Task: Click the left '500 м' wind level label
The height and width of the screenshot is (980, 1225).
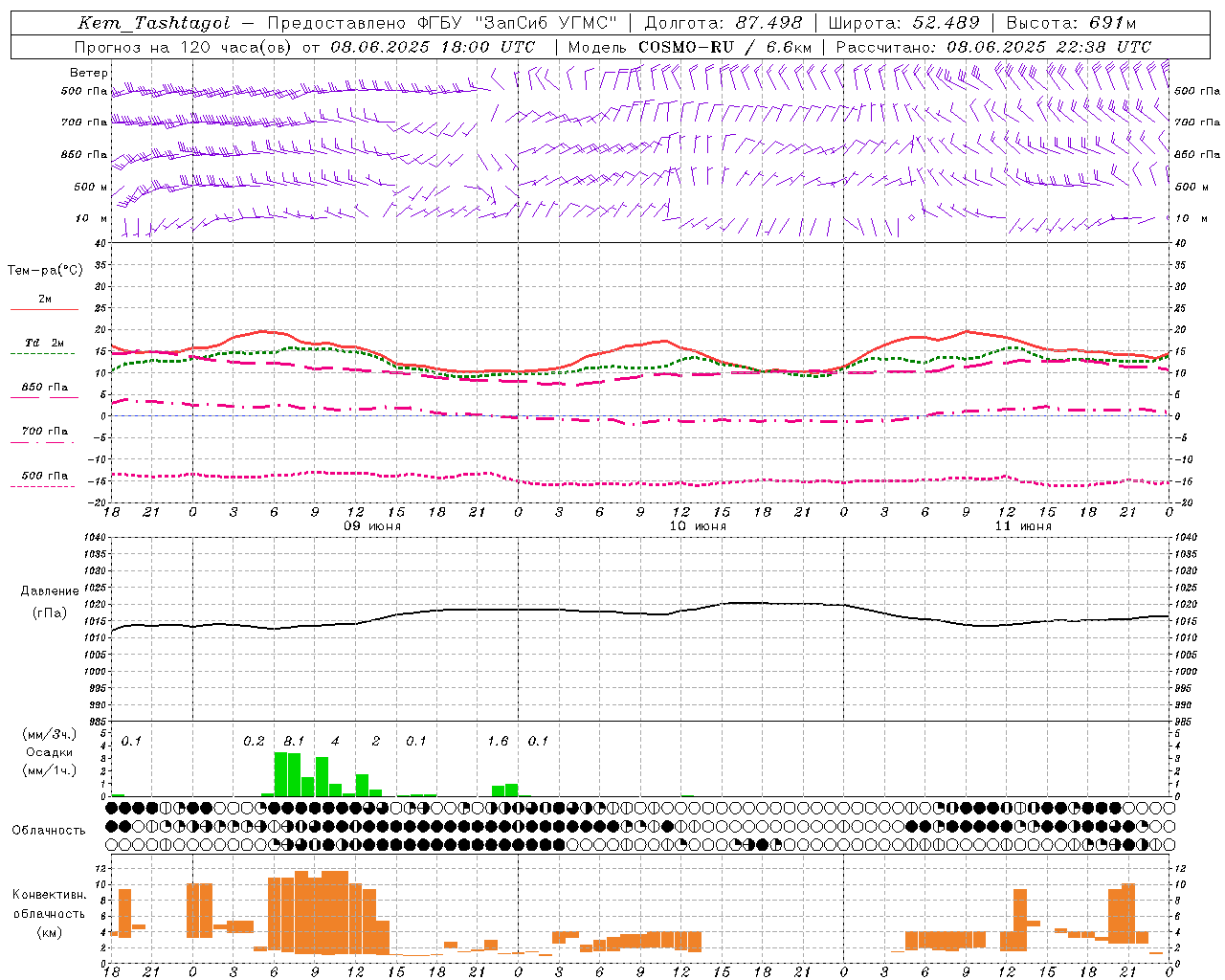Action: 91,187
